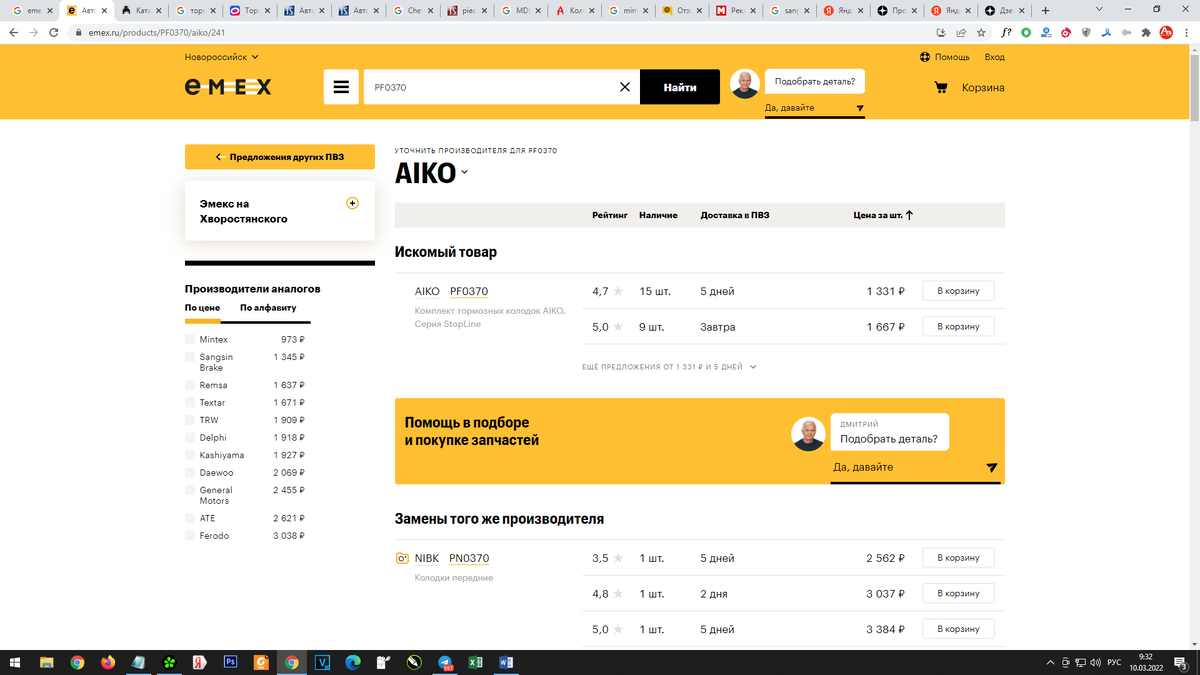The width and height of the screenshot is (1200, 675).
Task: Open the PF0370 part number link
Action: pos(469,292)
